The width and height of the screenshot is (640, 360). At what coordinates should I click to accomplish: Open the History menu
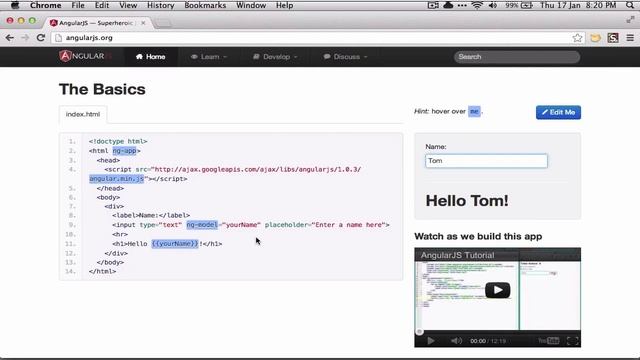coord(160,5)
